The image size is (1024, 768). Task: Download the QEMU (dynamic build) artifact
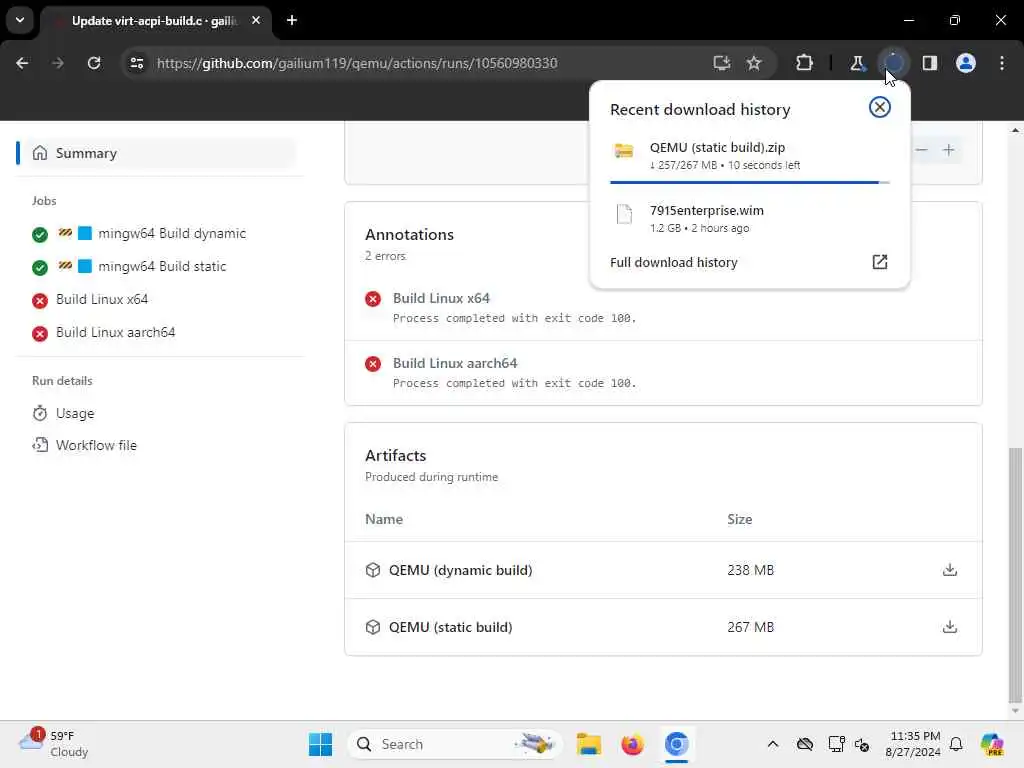950,569
